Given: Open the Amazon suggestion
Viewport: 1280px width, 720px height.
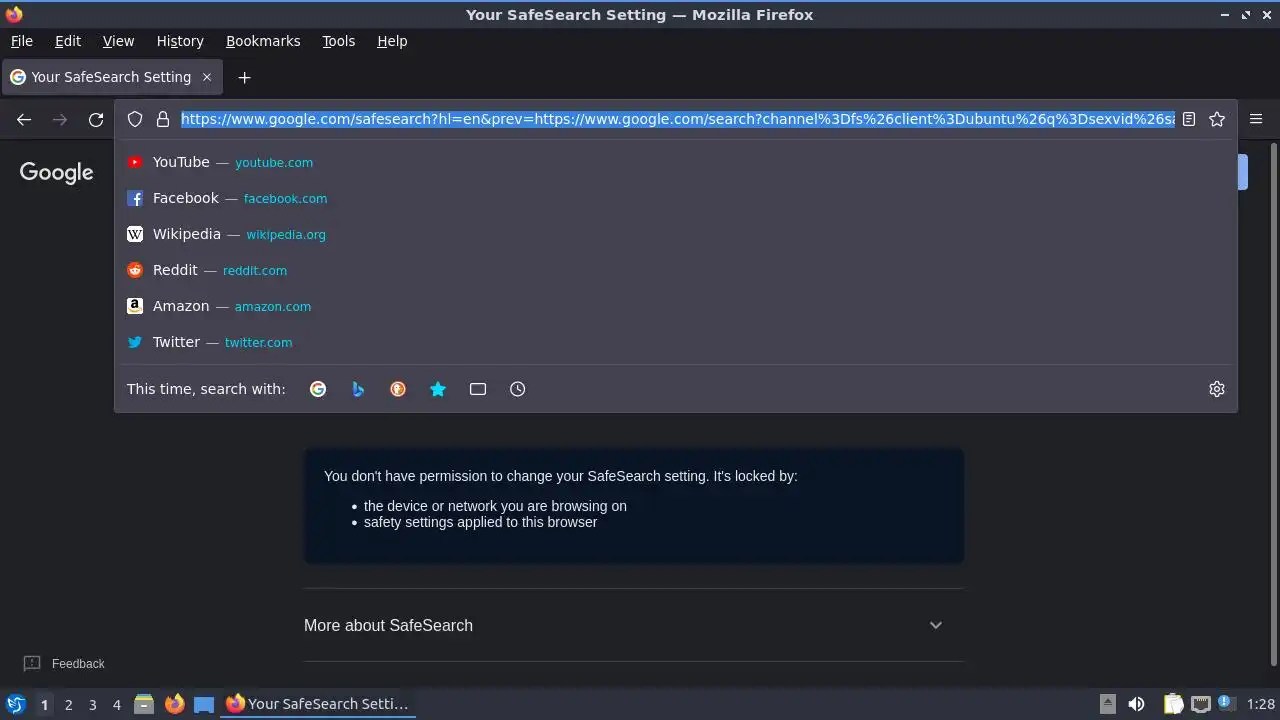Looking at the screenshot, I should click(676, 306).
